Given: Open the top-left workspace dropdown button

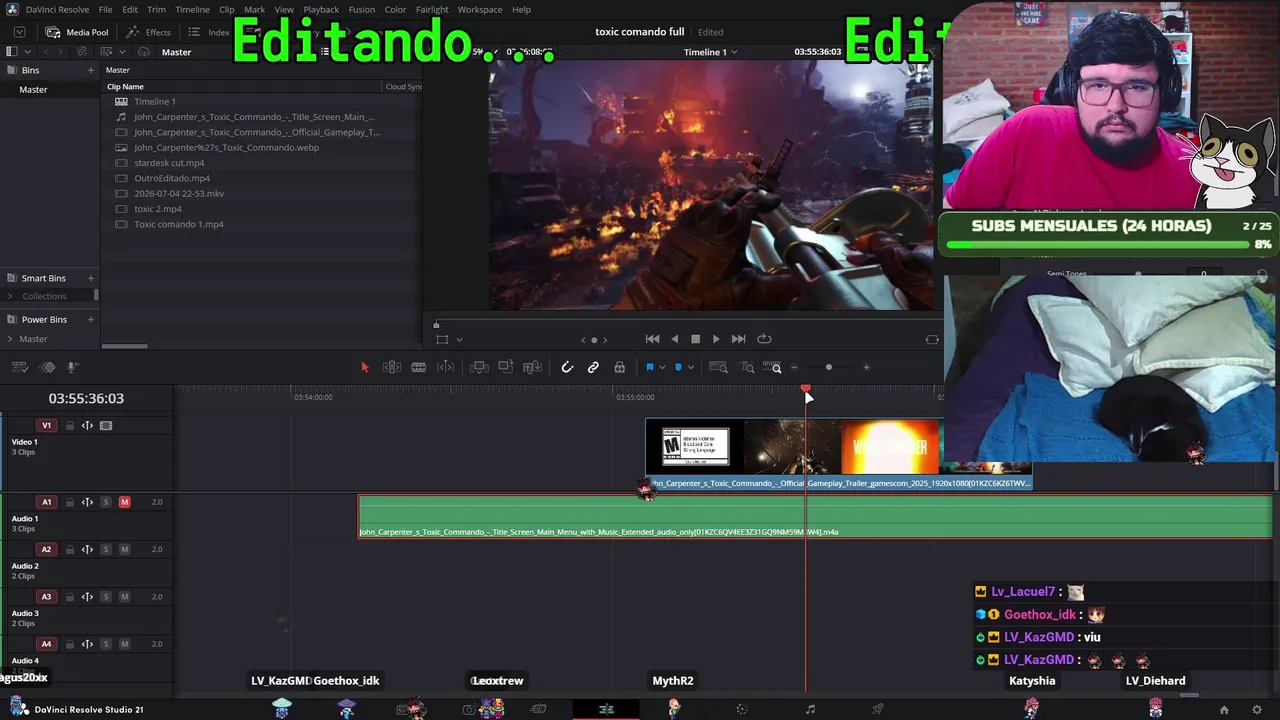Looking at the screenshot, I should (x=19, y=32).
